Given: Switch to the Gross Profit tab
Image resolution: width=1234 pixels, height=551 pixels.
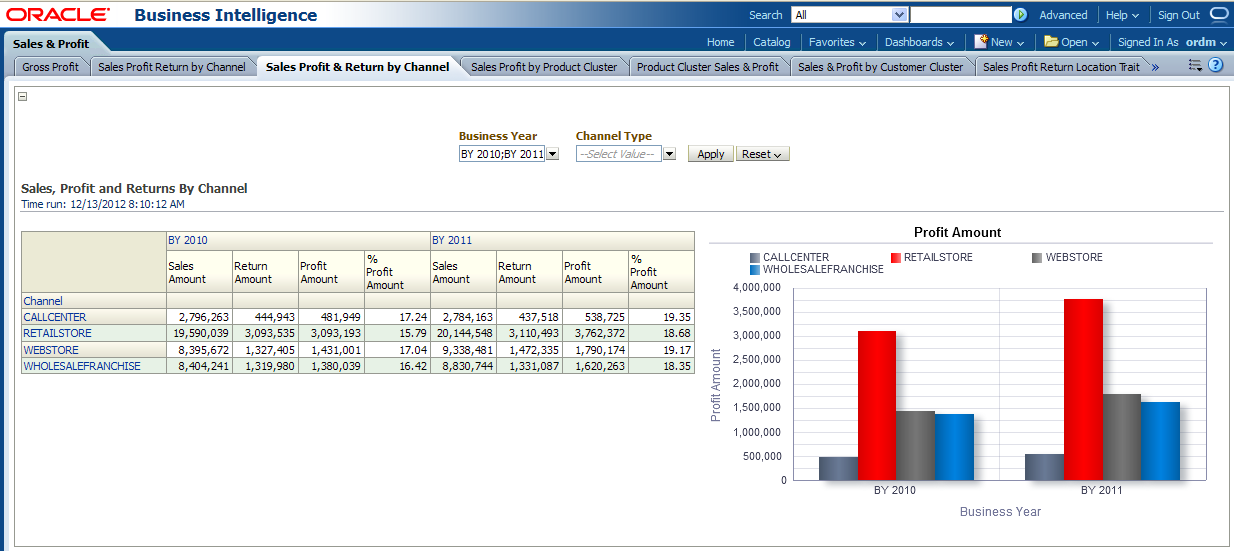Looking at the screenshot, I should click(x=51, y=67).
